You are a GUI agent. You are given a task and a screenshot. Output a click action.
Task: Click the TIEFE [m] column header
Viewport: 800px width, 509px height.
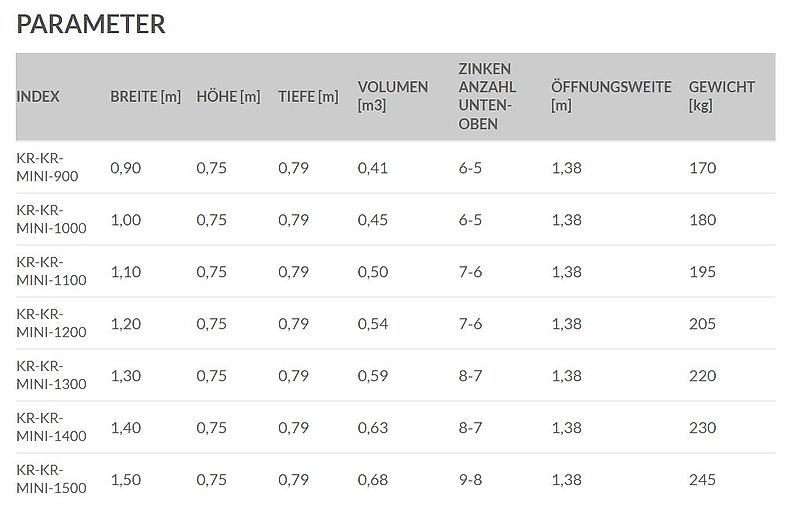click(x=308, y=97)
